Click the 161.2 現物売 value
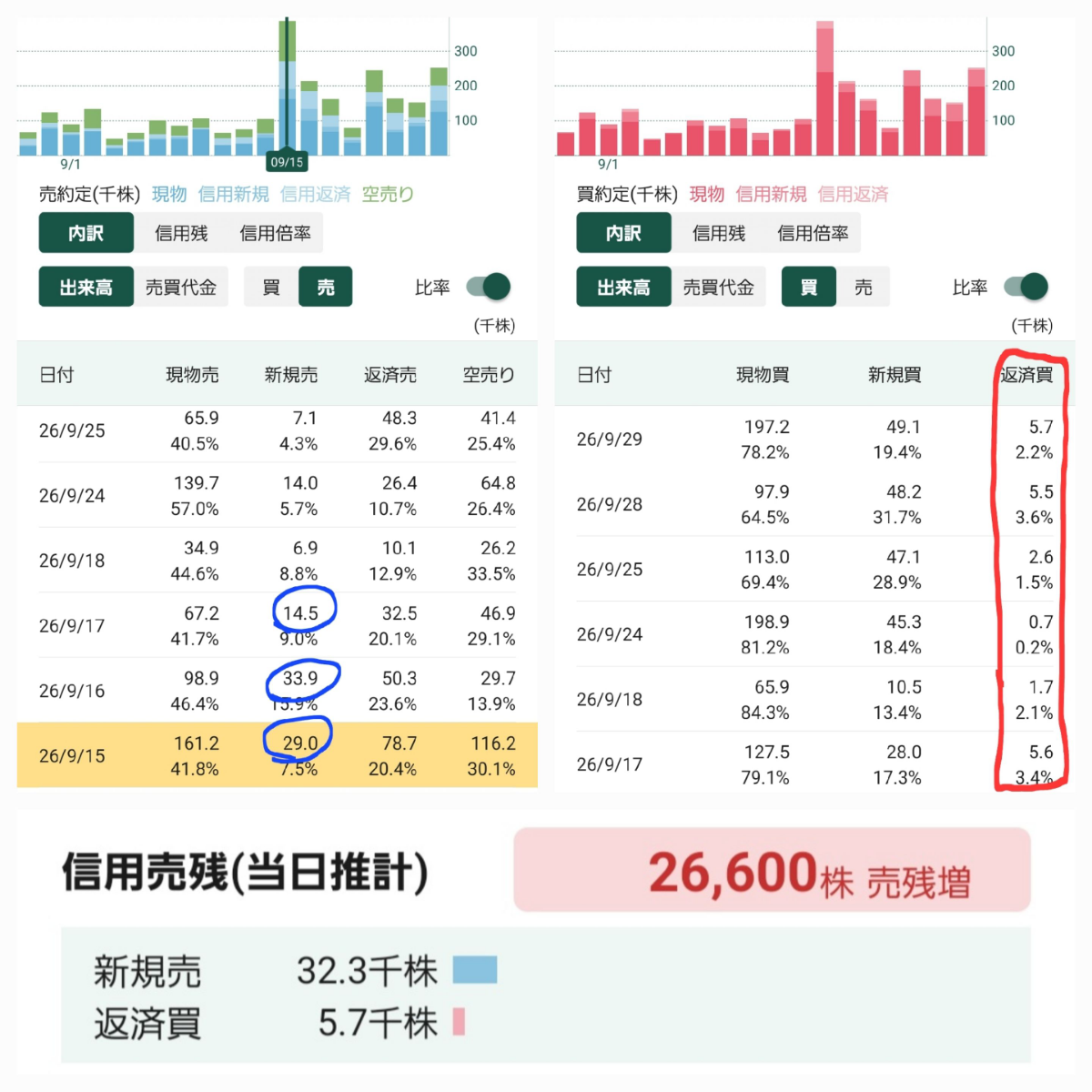1092x1092 pixels. pos(197,743)
